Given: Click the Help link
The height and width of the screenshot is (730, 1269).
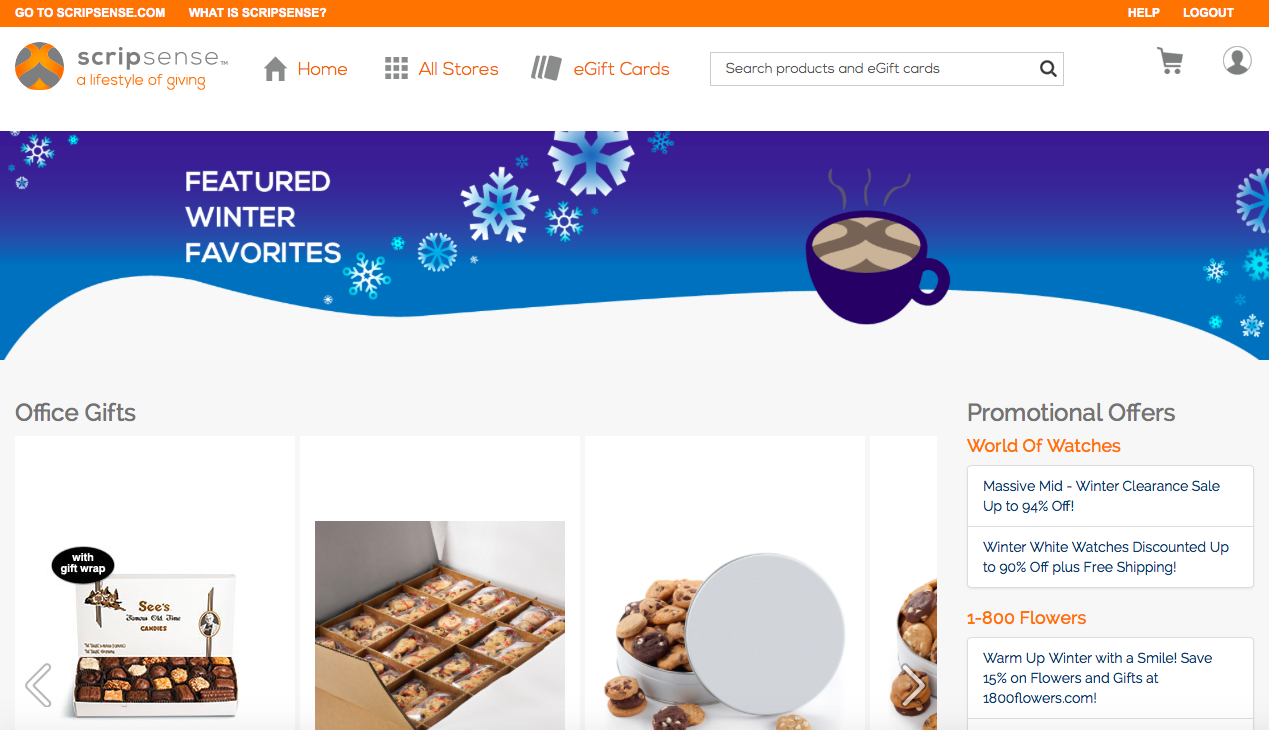Looking at the screenshot, I should (x=1143, y=13).
